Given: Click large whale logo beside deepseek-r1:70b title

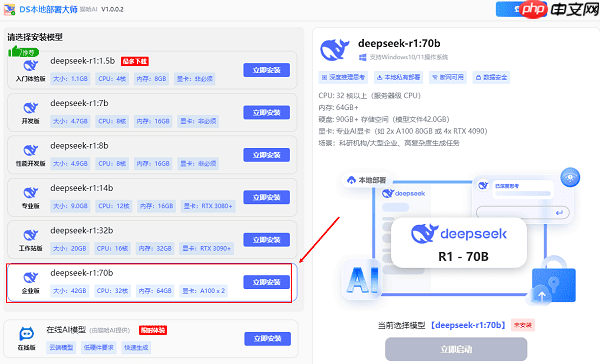Looking at the screenshot, I should (334, 50).
